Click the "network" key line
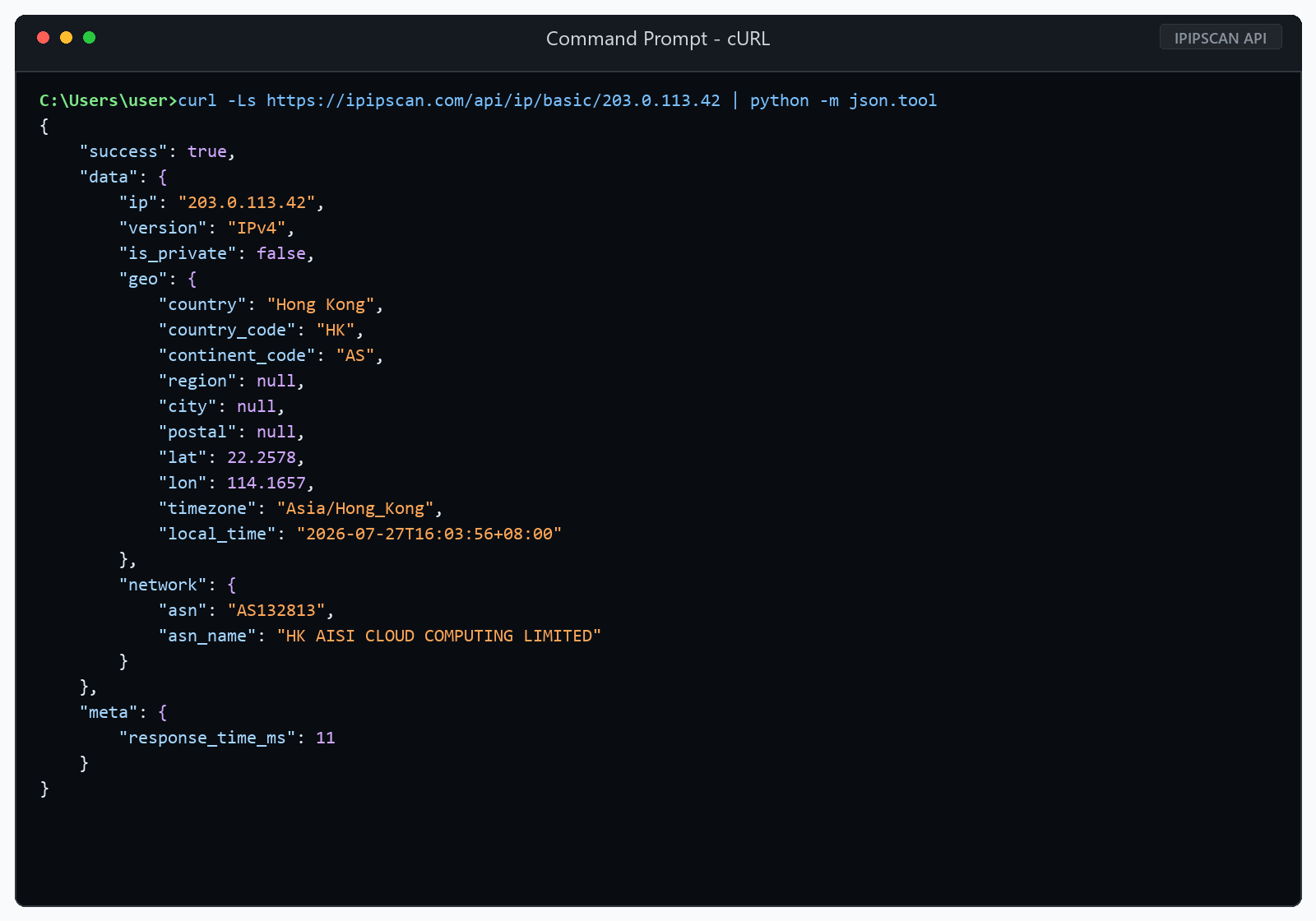The width and height of the screenshot is (1316, 921). 178,585
